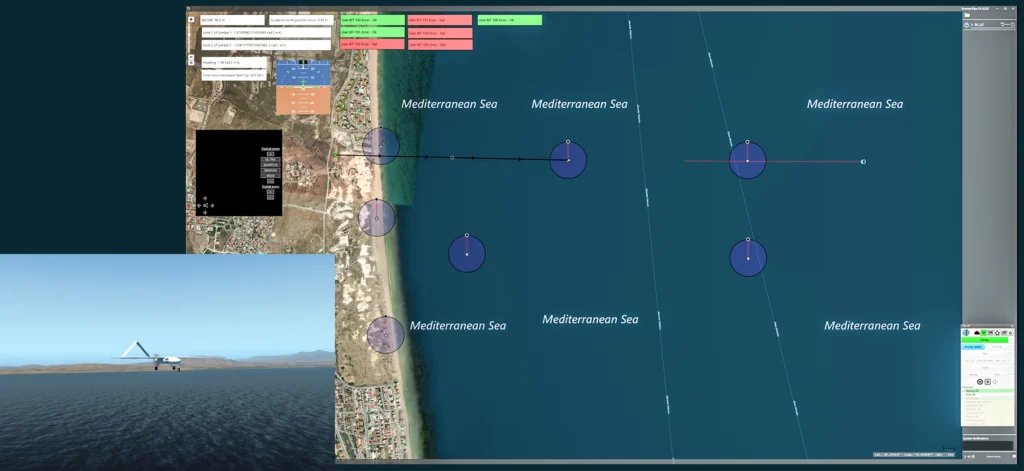Image resolution: width=1024 pixels, height=471 pixels.
Task: Click the Joint 1 of Gimbal 1 readout
Action: coord(266,32)
